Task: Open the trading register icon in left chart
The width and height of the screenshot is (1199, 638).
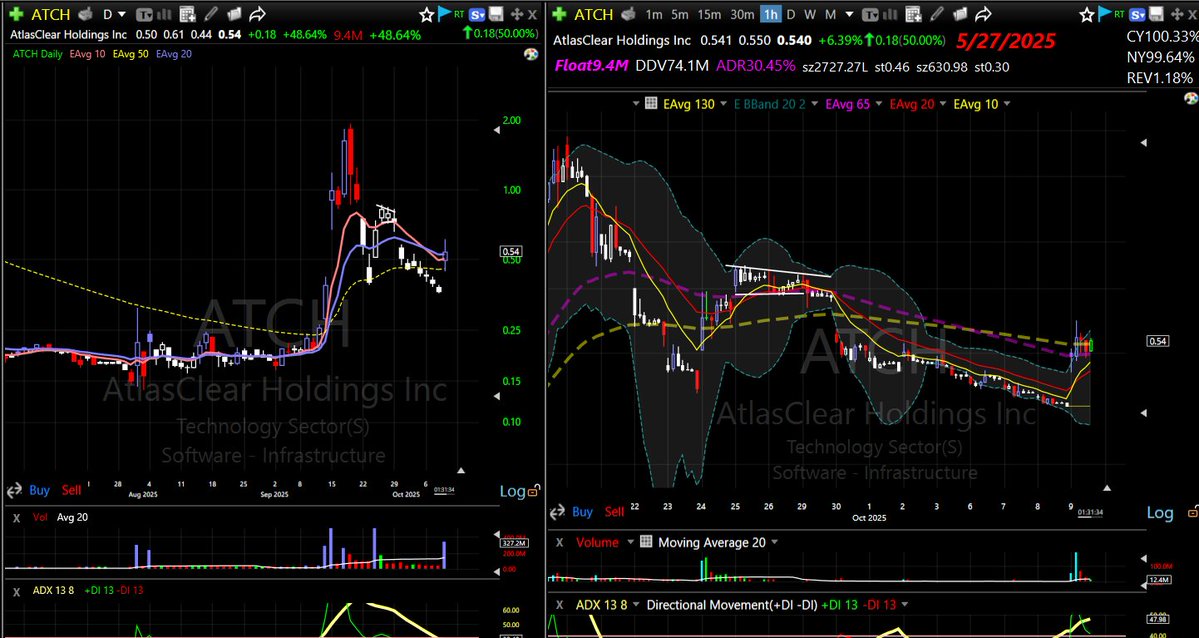Action: click(x=86, y=14)
